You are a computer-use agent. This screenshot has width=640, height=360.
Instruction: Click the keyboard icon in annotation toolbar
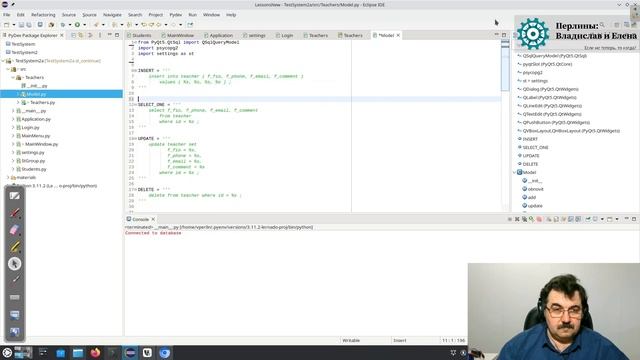click(x=15, y=297)
